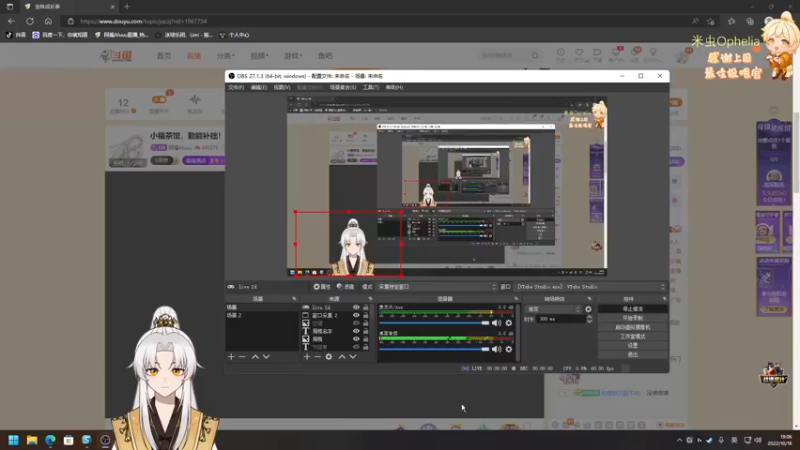Viewport: 800px width, 450px height.
Task: Open OBS 场景集合(S) menu
Action: pyautogui.click(x=343, y=87)
